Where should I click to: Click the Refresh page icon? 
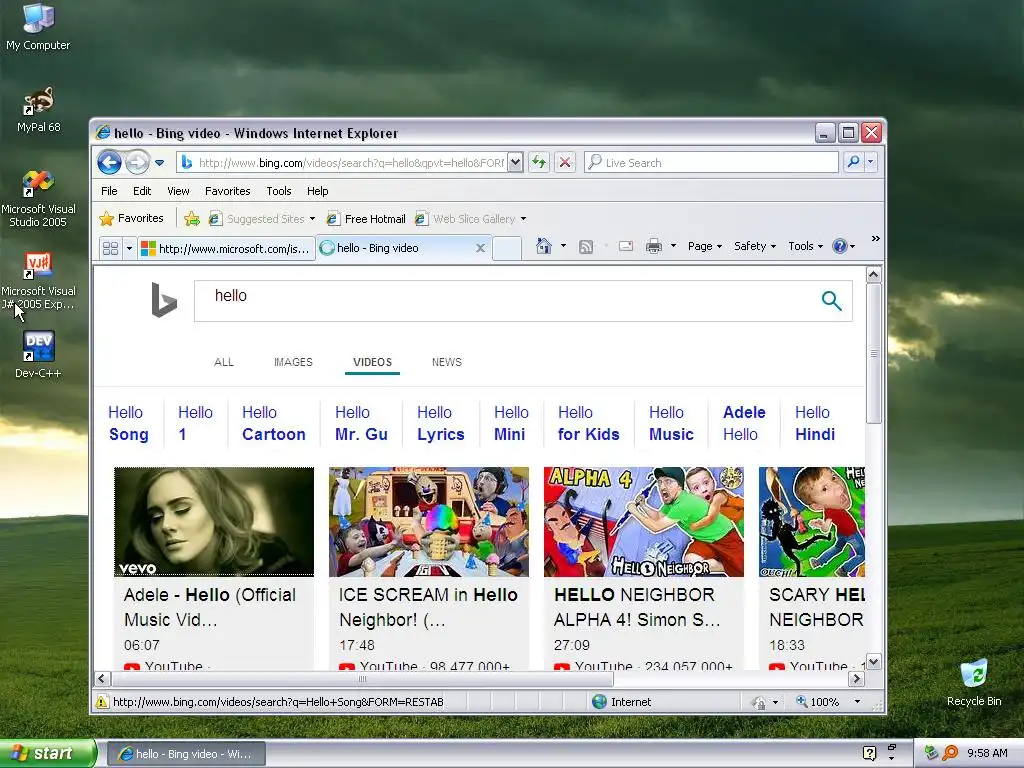539,162
